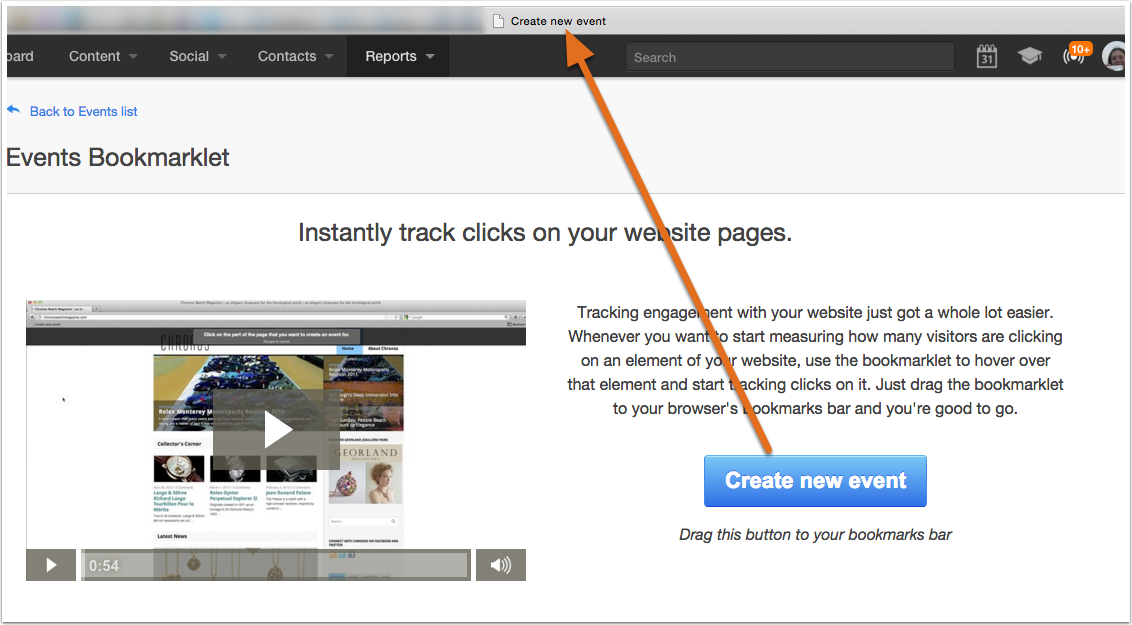Open the Reports menu
The width and height of the screenshot is (1132, 625).
click(399, 56)
